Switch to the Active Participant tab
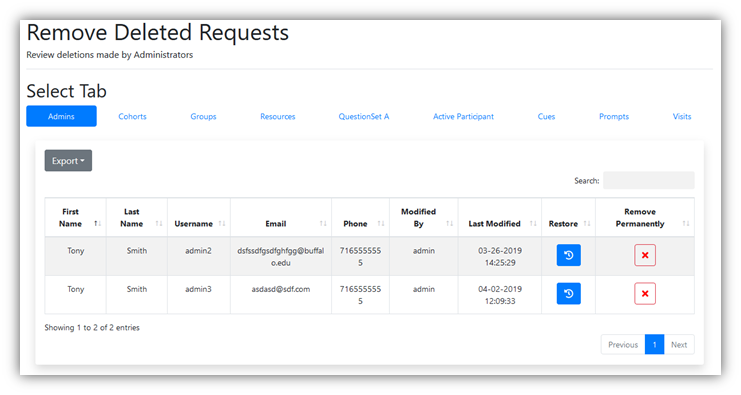The image size is (741, 395). coord(464,116)
